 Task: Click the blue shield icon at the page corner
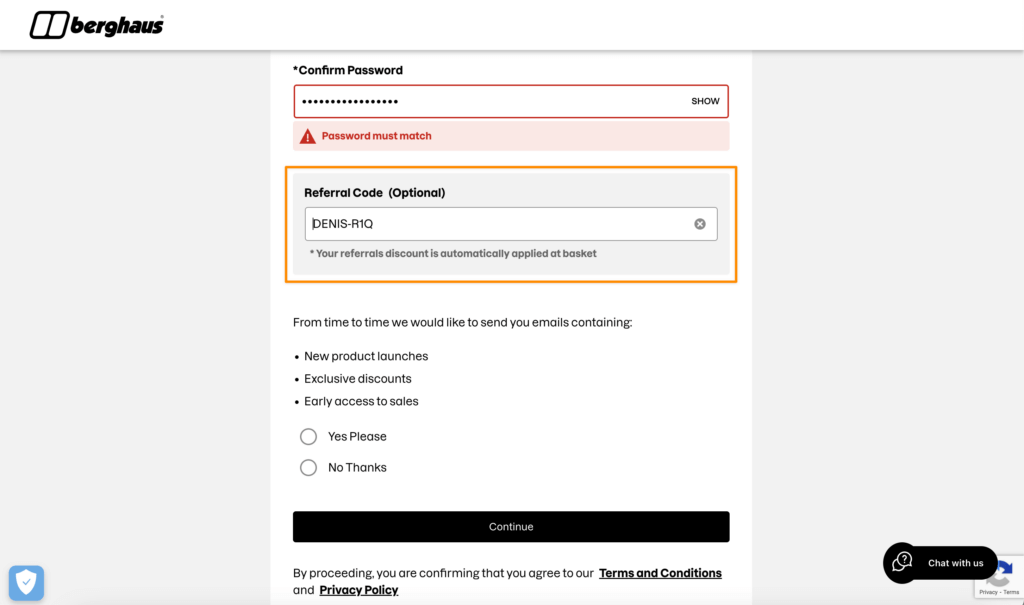coord(26,583)
